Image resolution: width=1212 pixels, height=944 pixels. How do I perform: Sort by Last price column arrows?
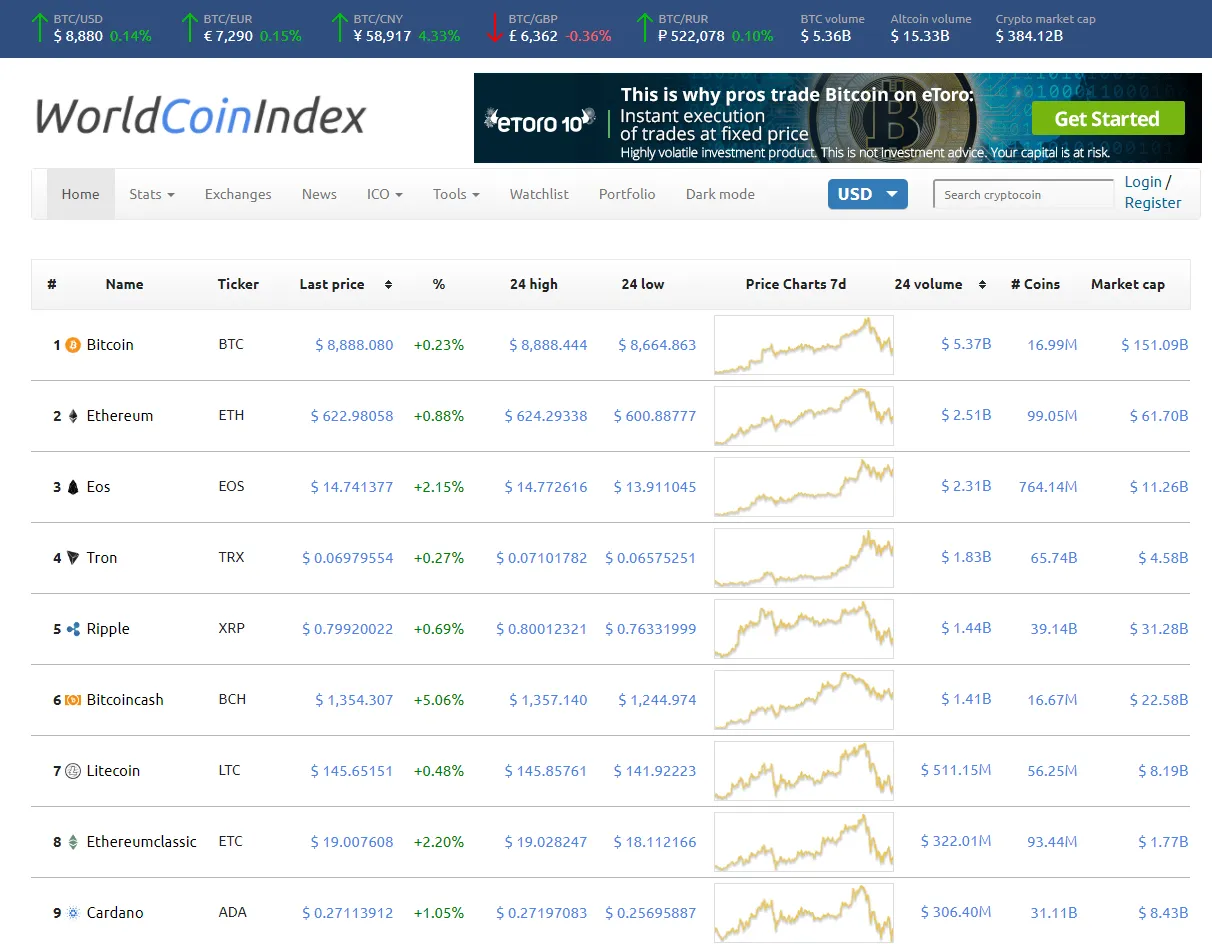click(388, 285)
